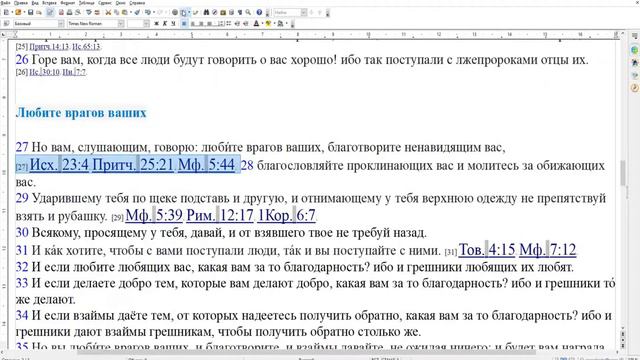
Task: Open the Правка menu
Action: (x=20, y=3)
